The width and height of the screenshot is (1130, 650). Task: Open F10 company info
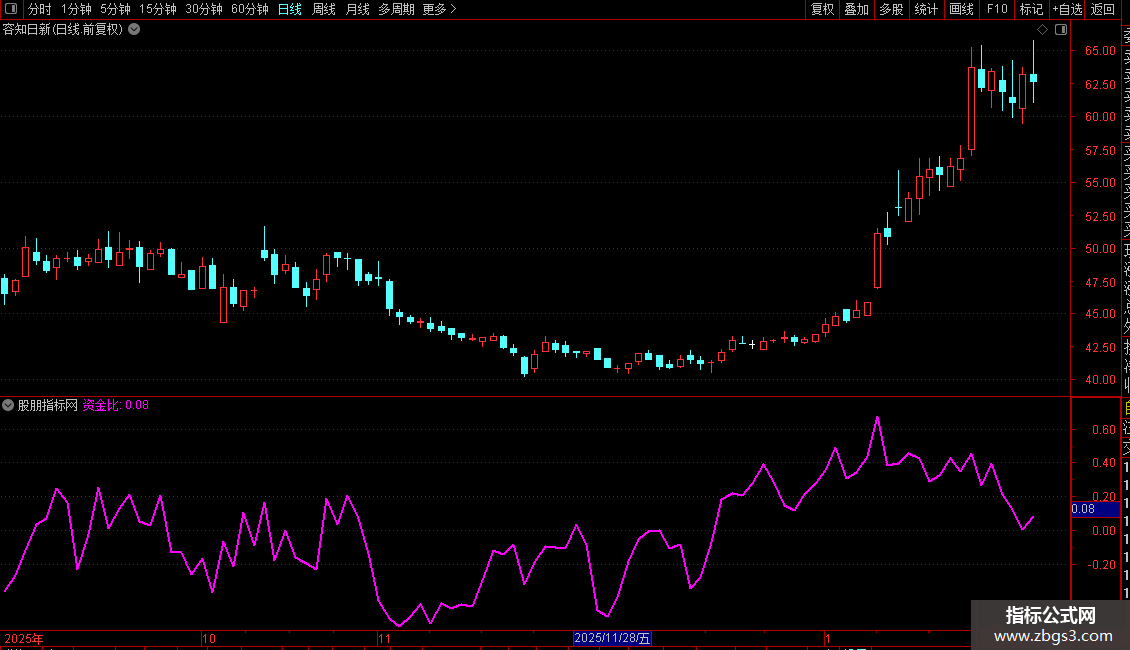tap(997, 9)
